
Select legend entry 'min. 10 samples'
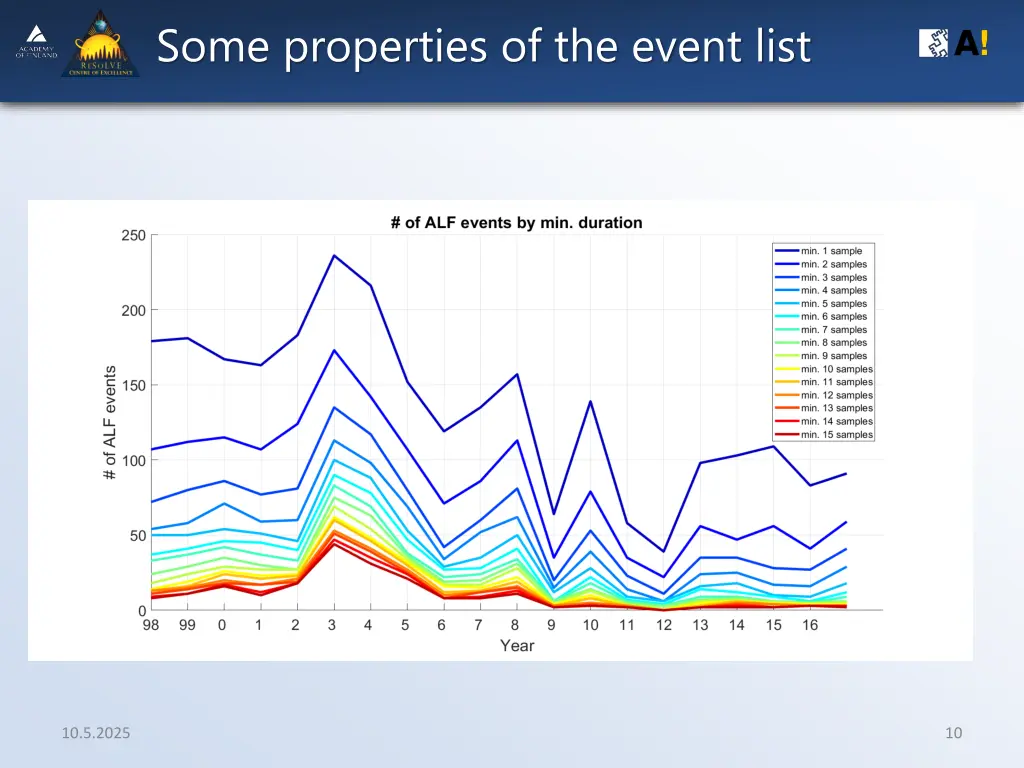coord(824,368)
